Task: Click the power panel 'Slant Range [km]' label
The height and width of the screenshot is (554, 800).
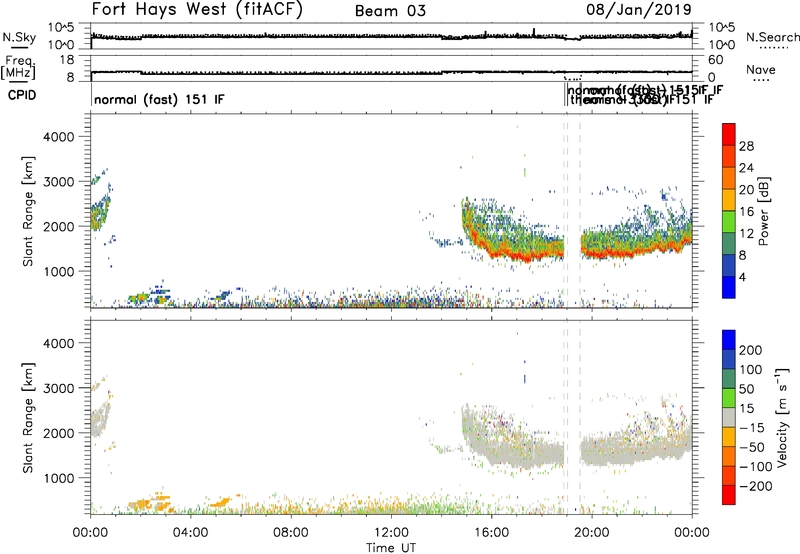Action: point(28,211)
